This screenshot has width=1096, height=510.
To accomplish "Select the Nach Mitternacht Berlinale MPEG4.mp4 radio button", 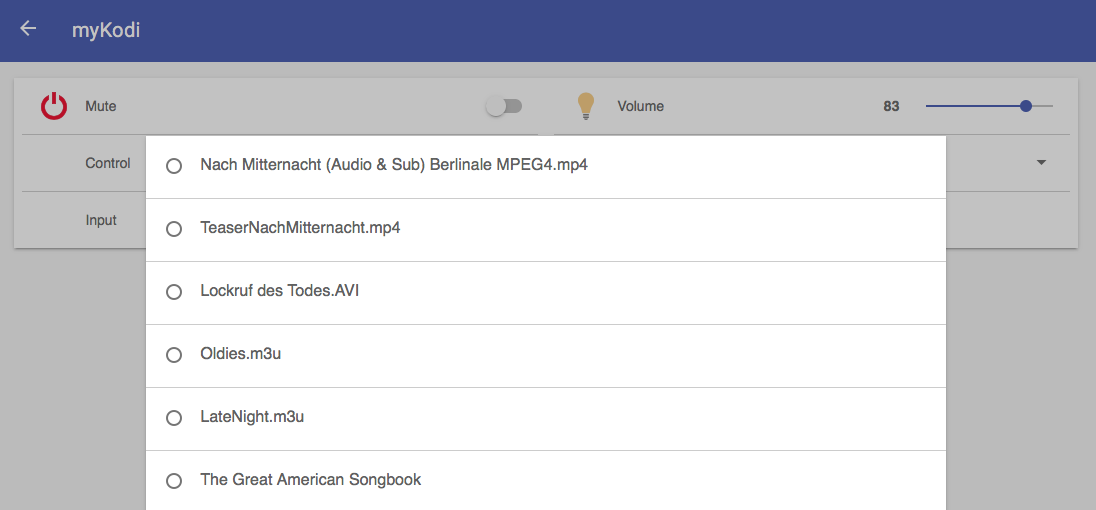I will (174, 166).
